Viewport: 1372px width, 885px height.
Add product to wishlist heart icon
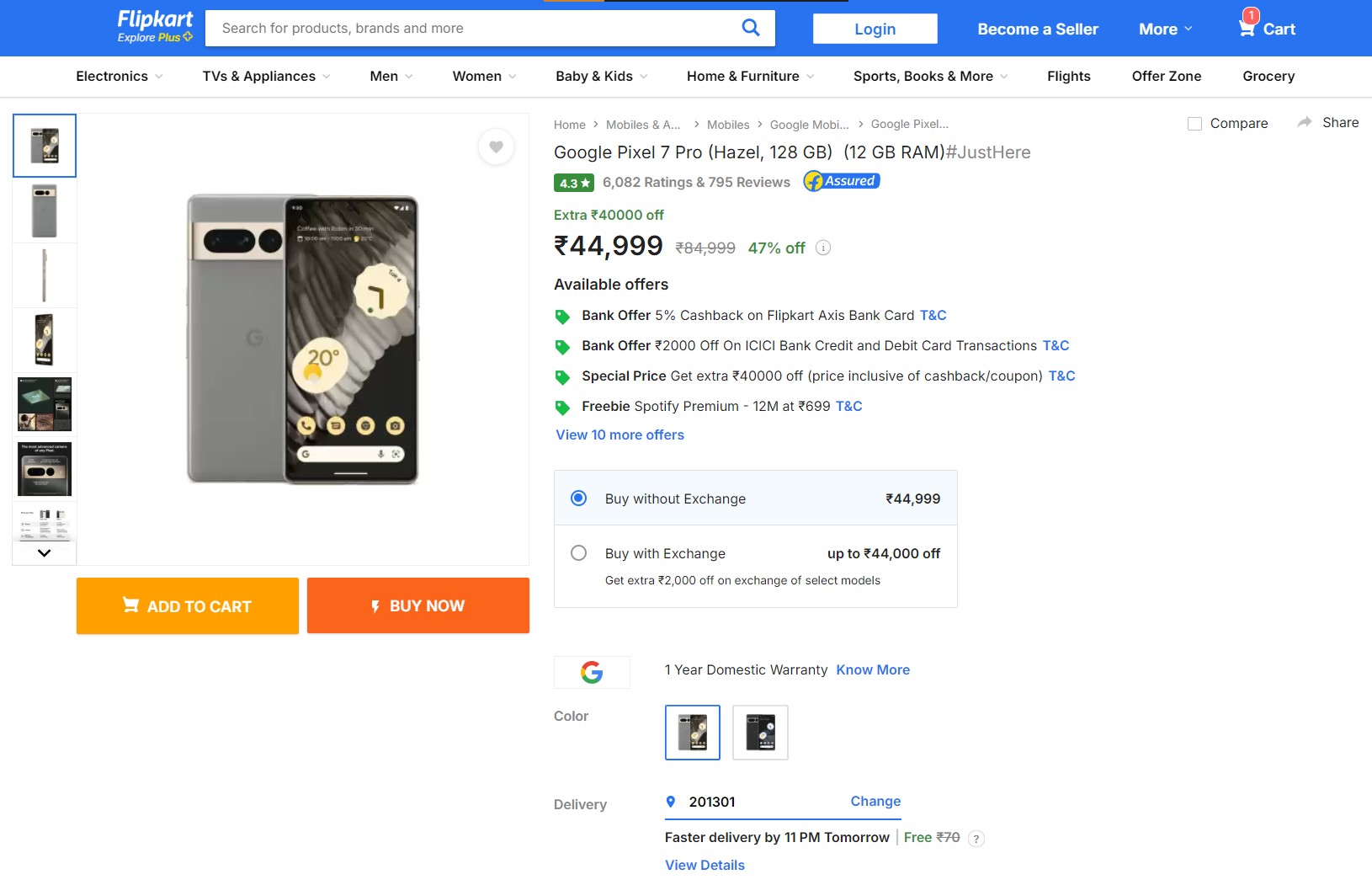click(x=497, y=147)
